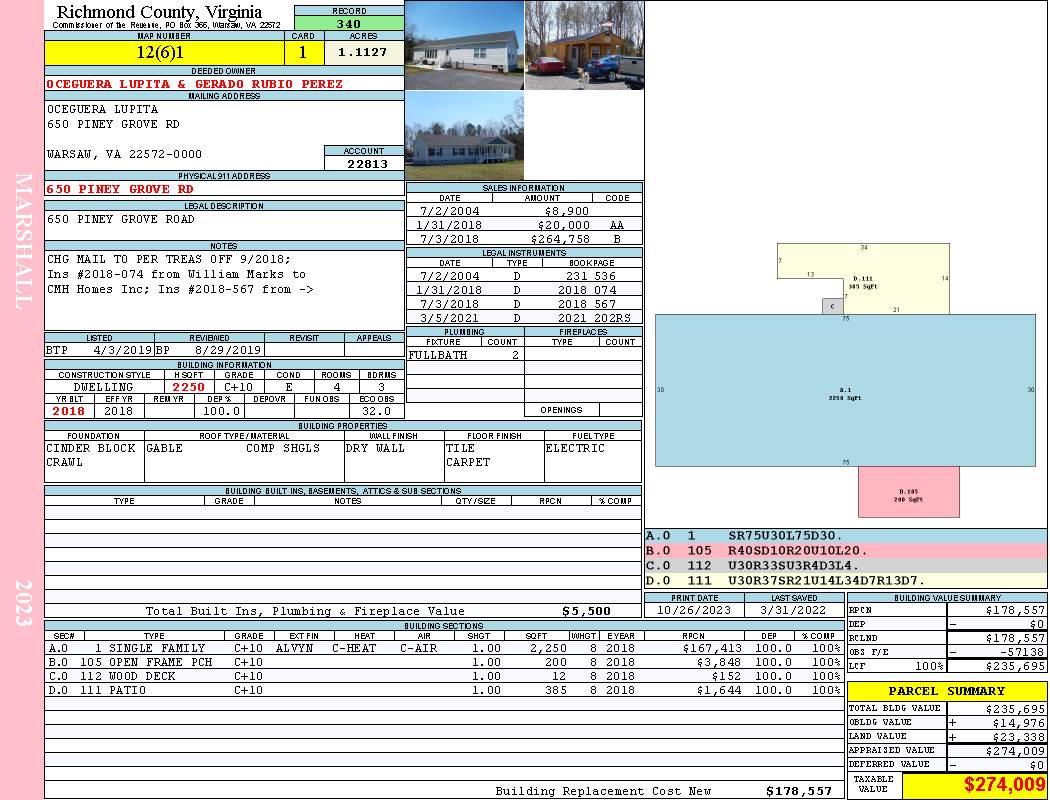Click COMP SHGLS roof material

coord(283,448)
